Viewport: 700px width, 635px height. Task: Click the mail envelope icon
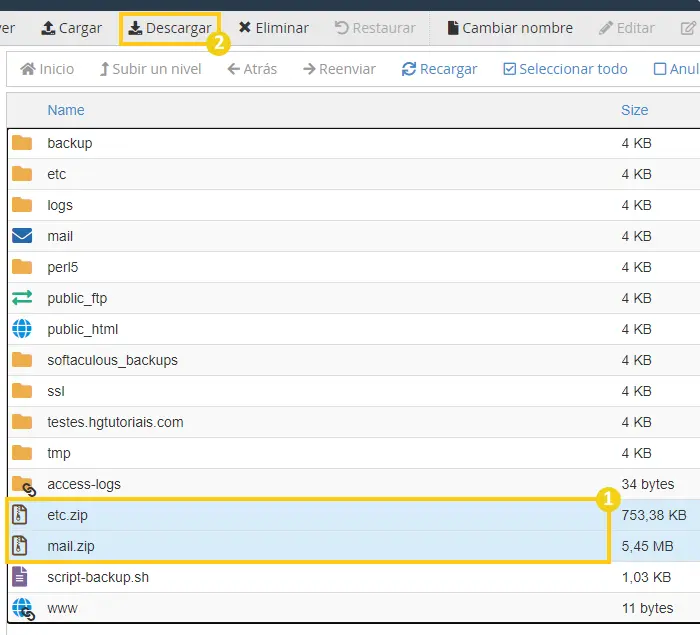[x=22, y=236]
